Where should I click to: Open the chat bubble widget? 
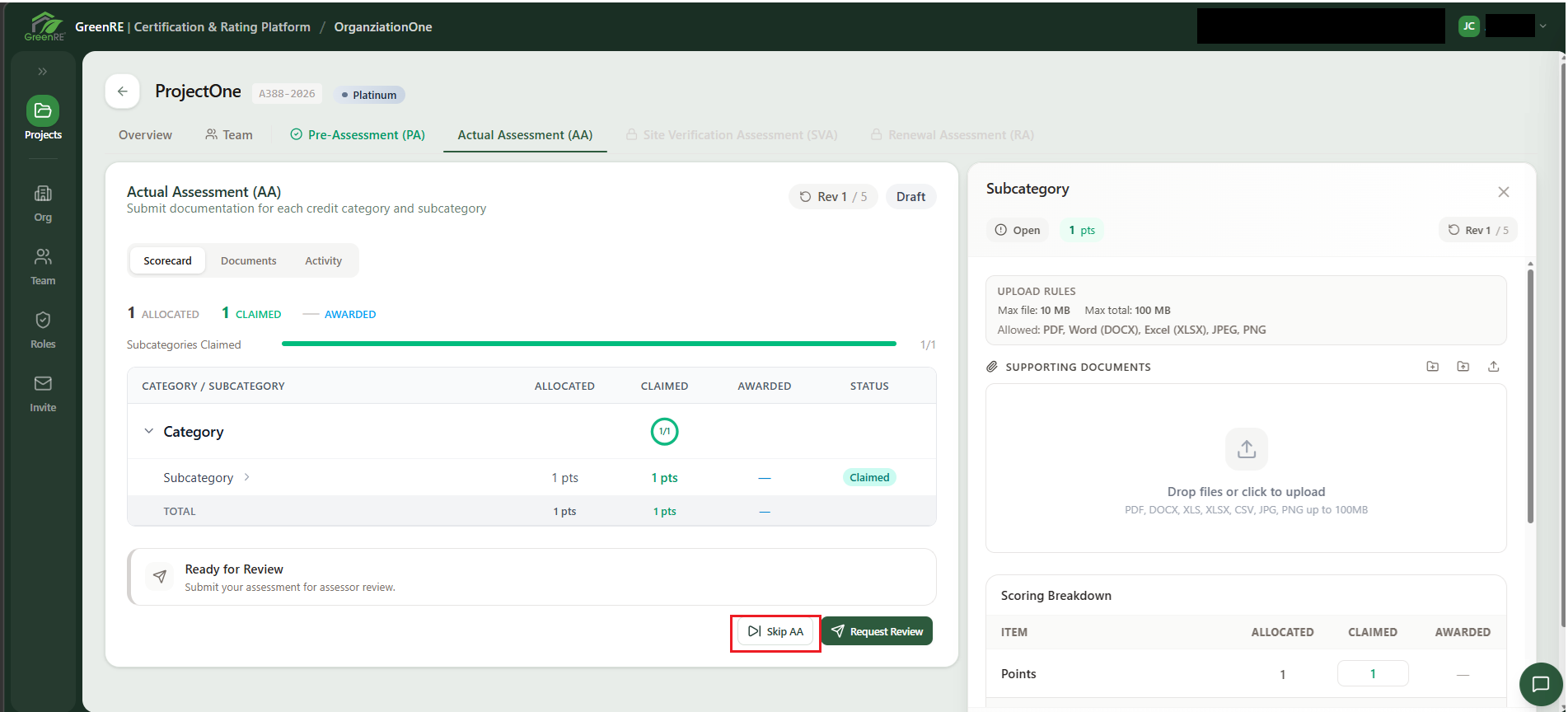(1540, 684)
